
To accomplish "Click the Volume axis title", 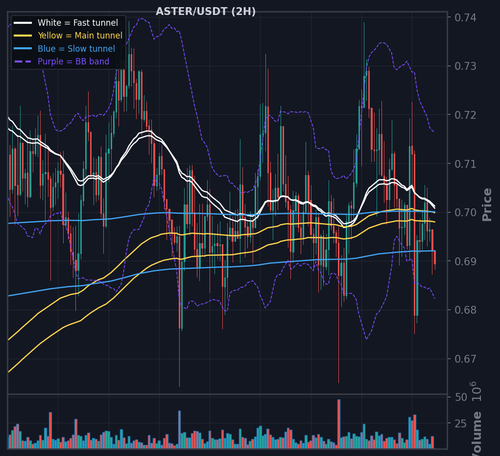I will pos(477,433).
